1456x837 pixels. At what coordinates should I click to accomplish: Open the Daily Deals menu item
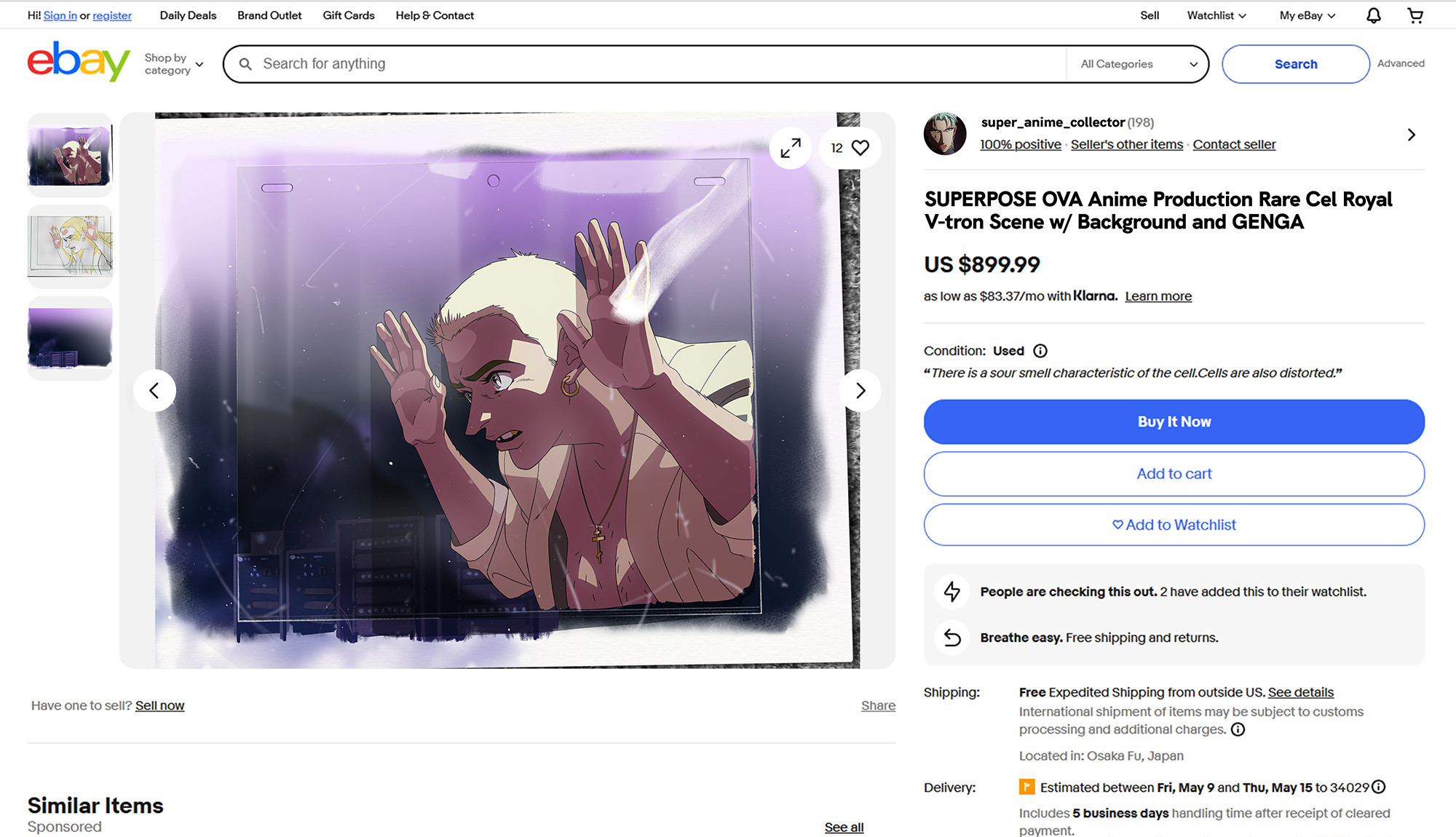click(x=188, y=15)
